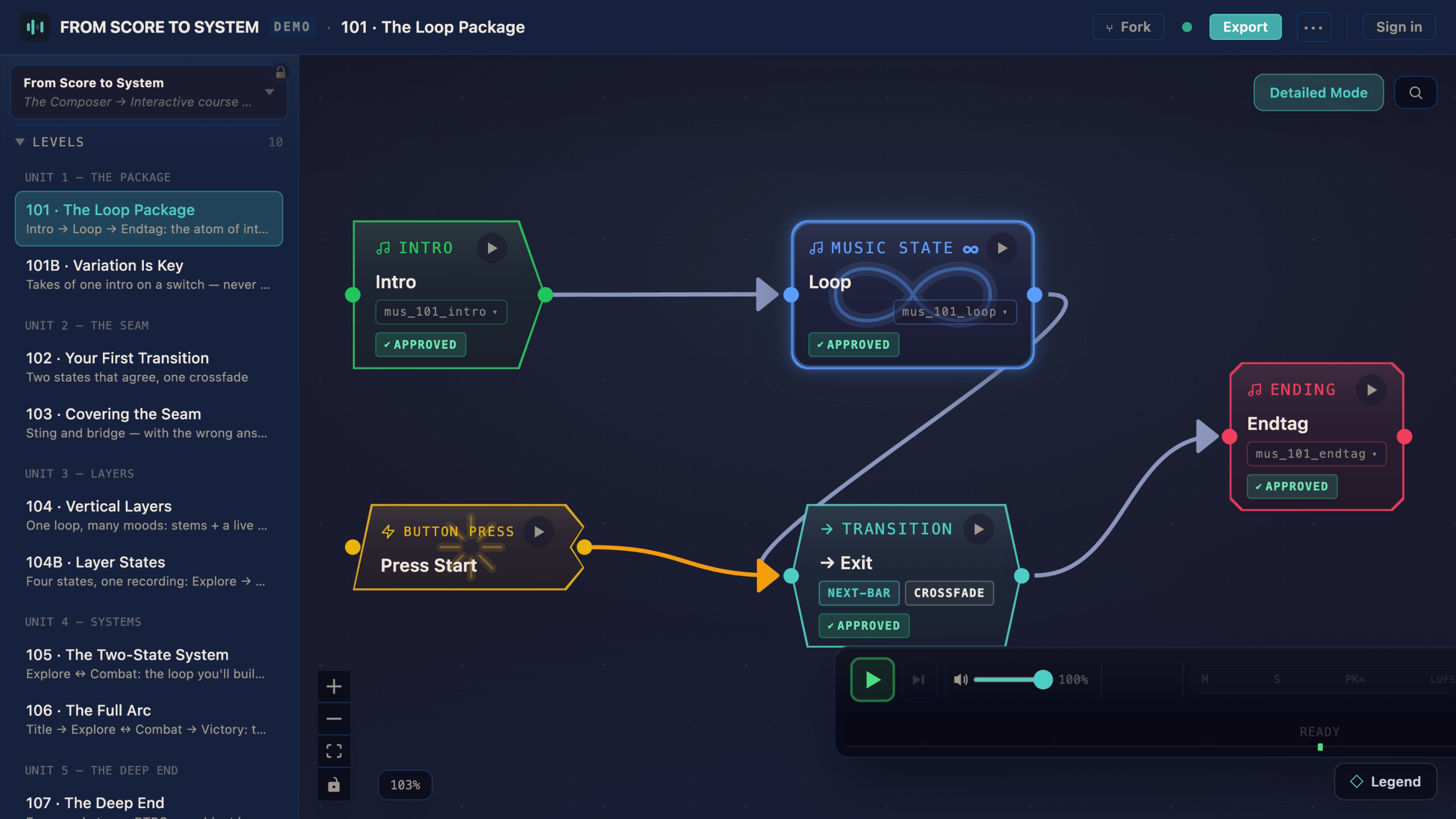The image size is (1456, 819).
Task: Toggle the M channel button in the meter
Action: click(x=1205, y=679)
